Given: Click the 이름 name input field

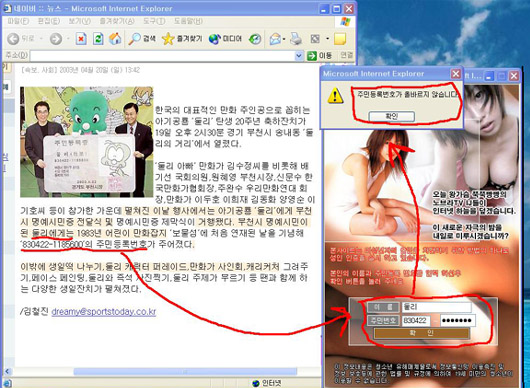Looking at the screenshot, I should pyautogui.click(x=436, y=307).
